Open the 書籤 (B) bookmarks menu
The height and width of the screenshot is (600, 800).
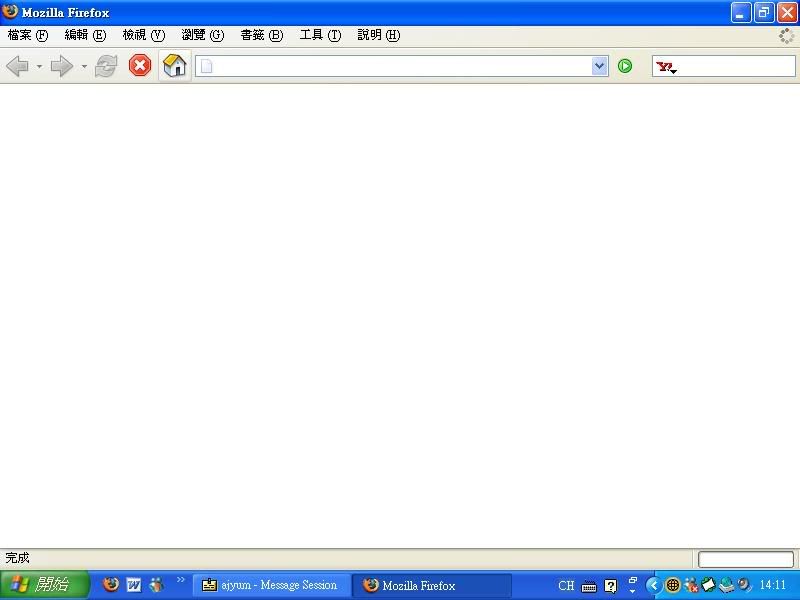tap(261, 35)
